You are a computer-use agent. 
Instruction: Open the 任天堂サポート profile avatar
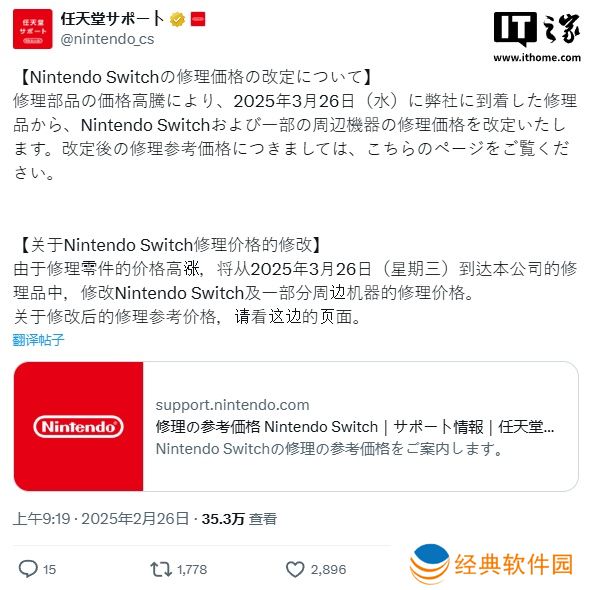[x=32, y=29]
